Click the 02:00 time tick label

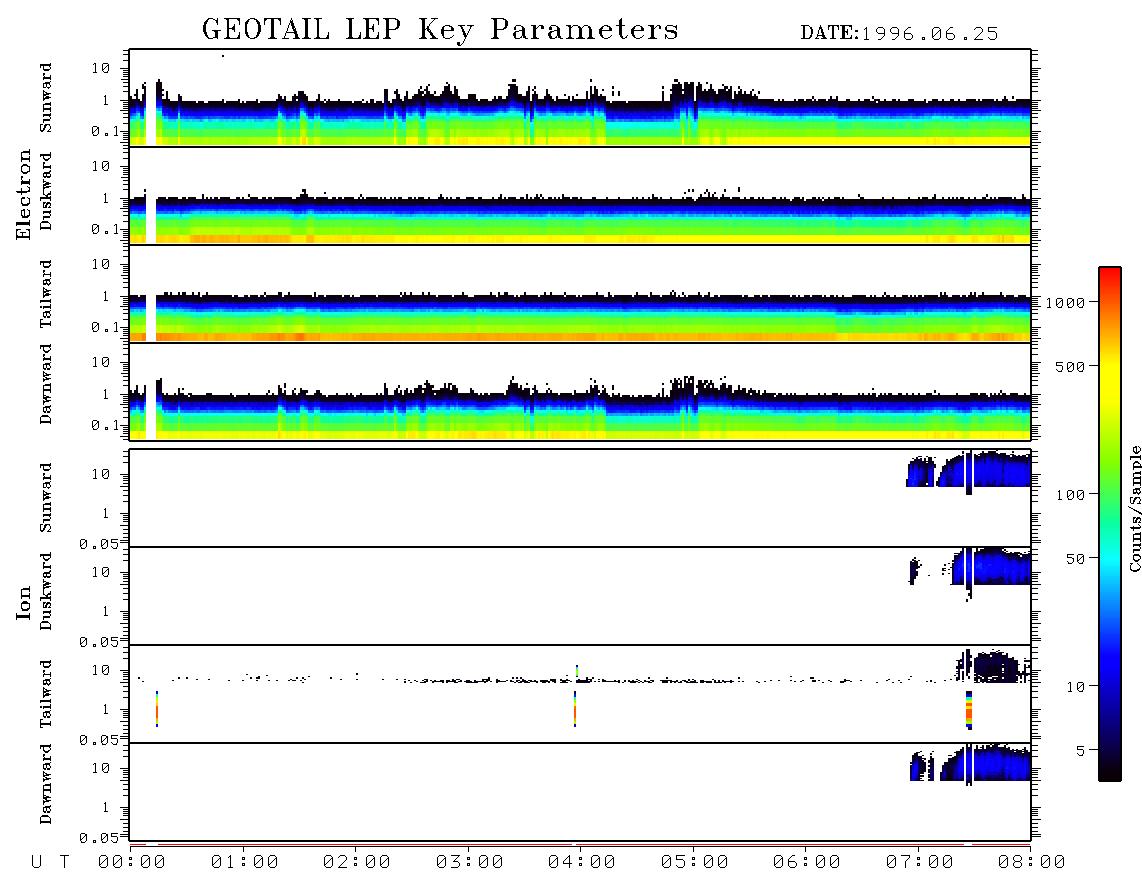pyautogui.click(x=357, y=863)
